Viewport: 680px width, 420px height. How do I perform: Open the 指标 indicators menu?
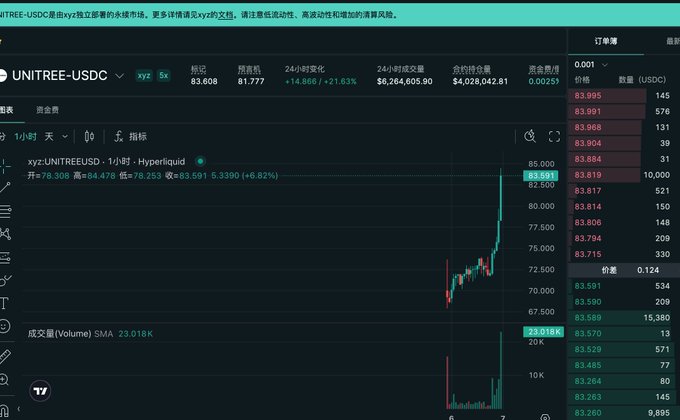pos(131,137)
